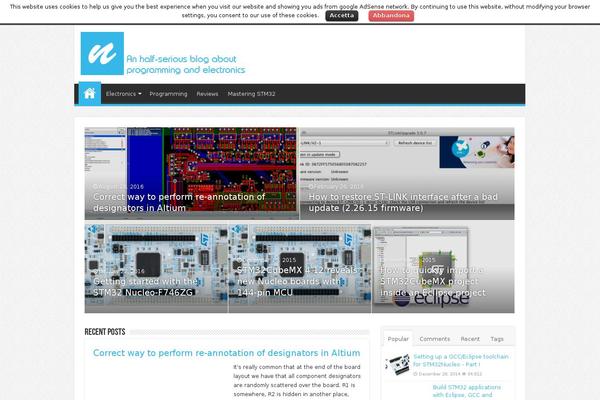Open the blog logo with stylized n
The width and height of the screenshot is (600, 400).
point(102,54)
